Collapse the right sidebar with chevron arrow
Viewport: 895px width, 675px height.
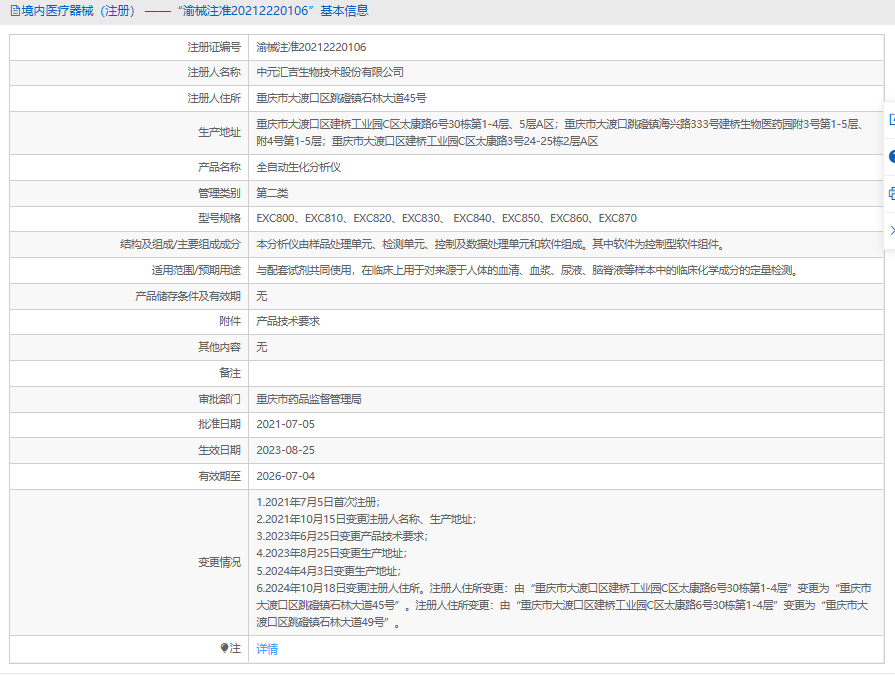click(x=890, y=230)
